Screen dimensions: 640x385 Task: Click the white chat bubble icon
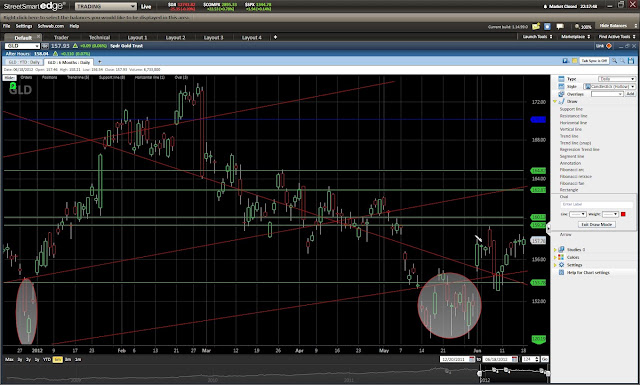(x=560, y=26)
